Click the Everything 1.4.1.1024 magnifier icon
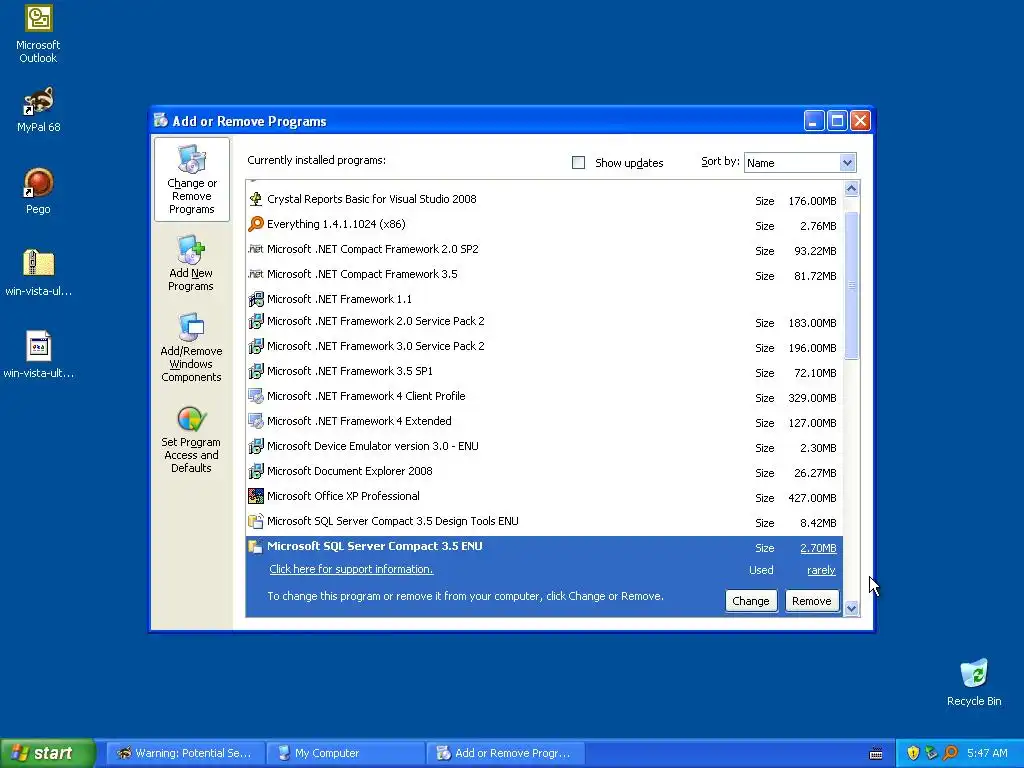The width and height of the screenshot is (1024, 768). [x=256, y=224]
